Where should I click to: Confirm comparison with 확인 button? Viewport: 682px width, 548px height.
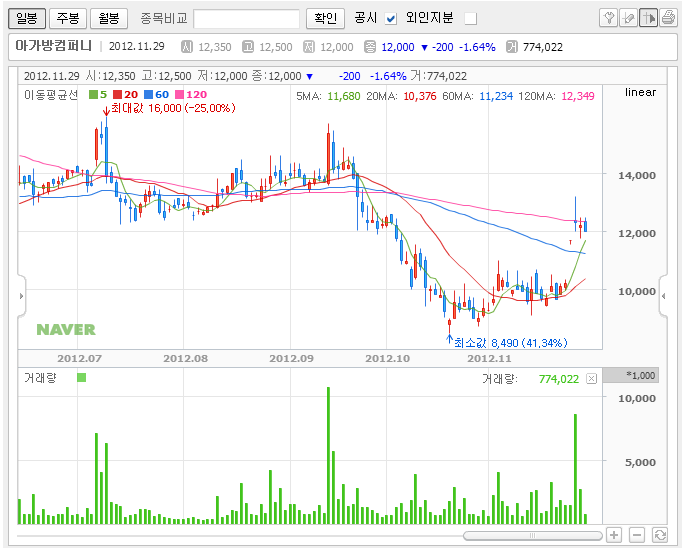coord(325,18)
